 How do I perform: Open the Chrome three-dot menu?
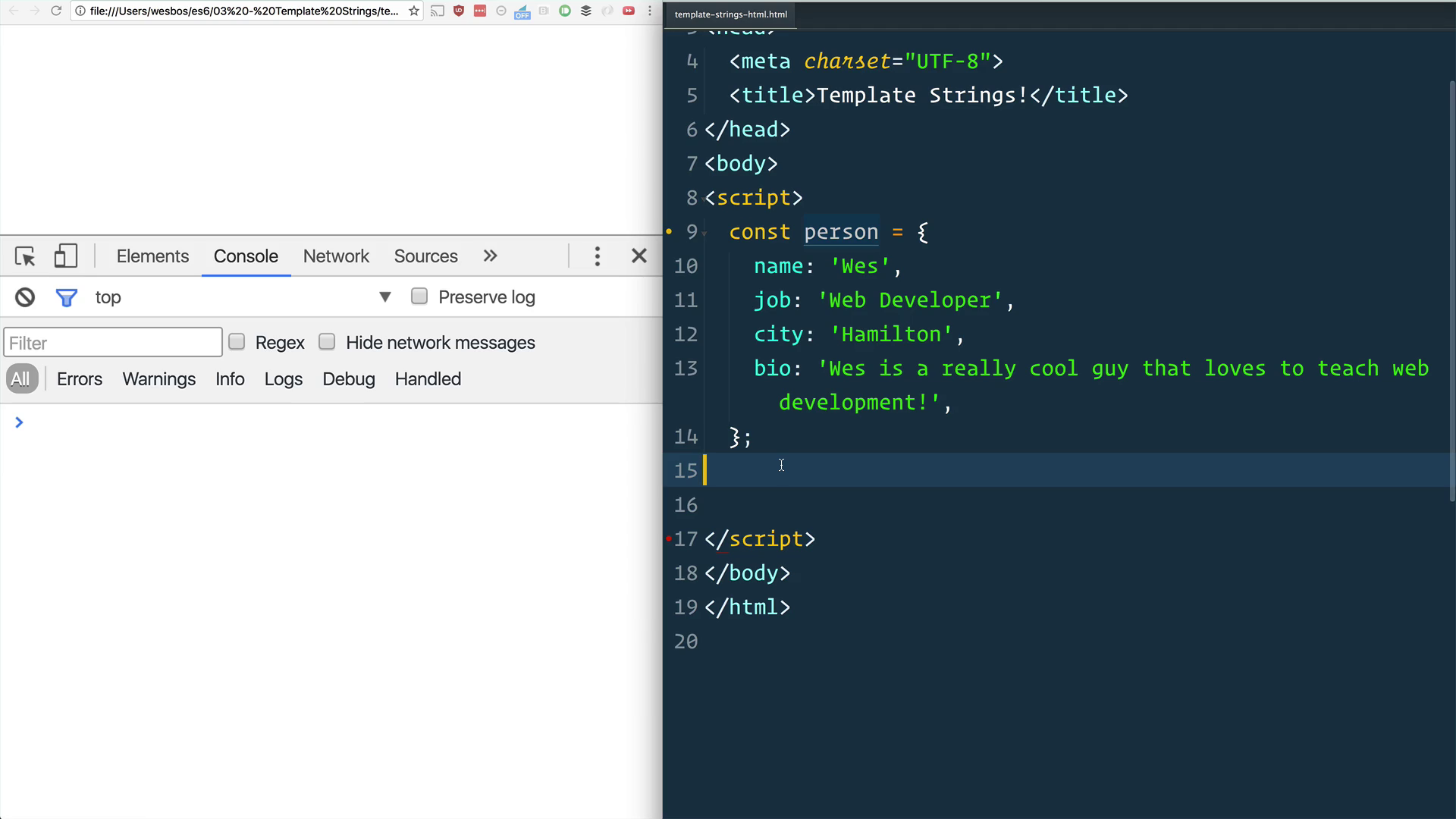pyautogui.click(x=650, y=11)
